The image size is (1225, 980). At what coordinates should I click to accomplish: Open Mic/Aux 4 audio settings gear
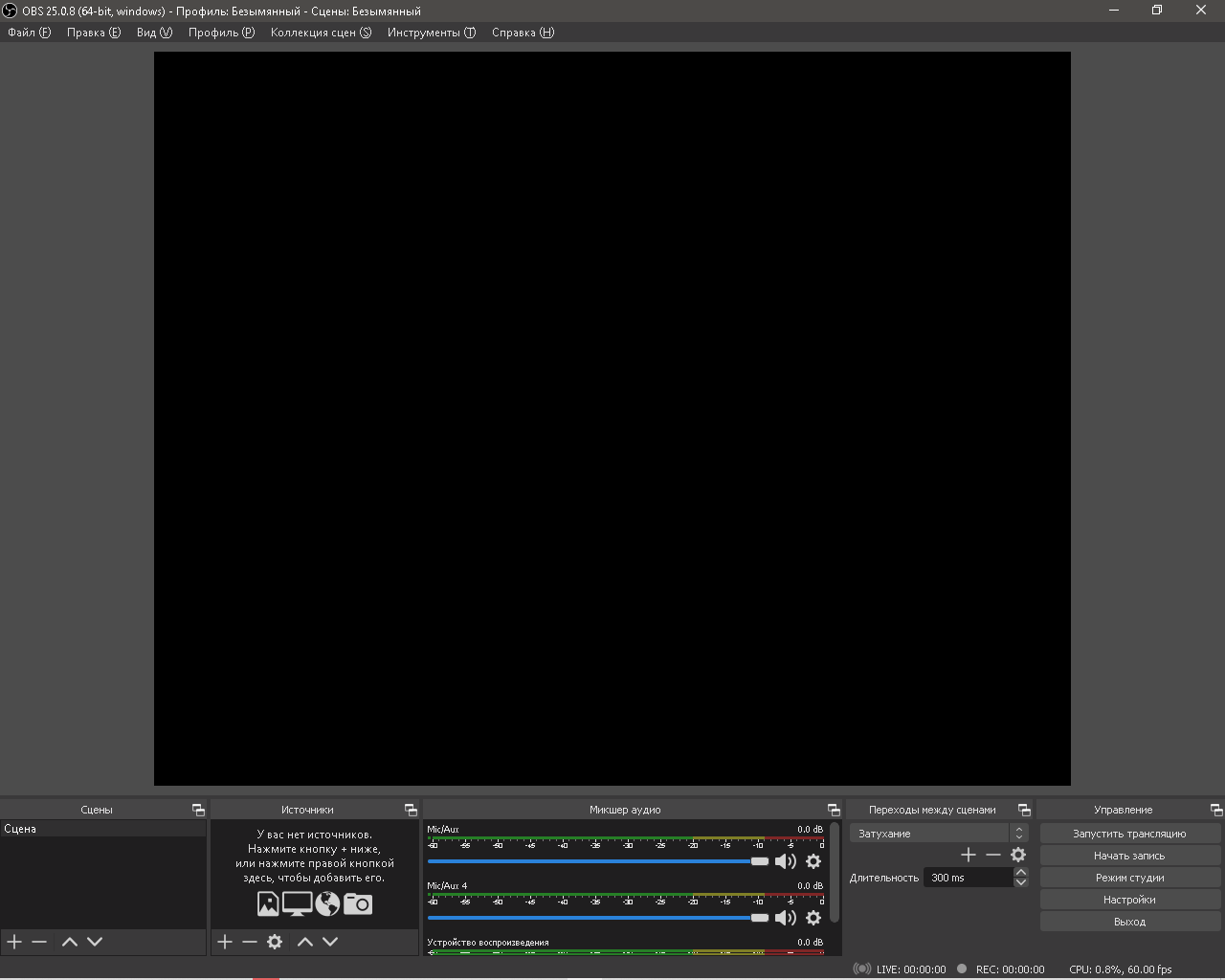coord(813,918)
